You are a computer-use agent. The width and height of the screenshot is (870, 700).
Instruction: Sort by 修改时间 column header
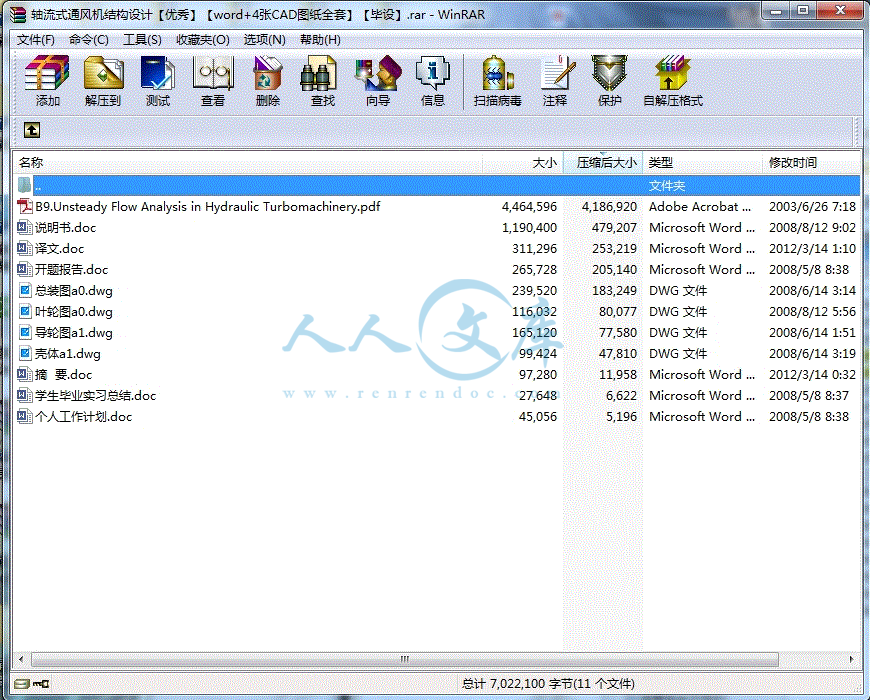(811, 163)
